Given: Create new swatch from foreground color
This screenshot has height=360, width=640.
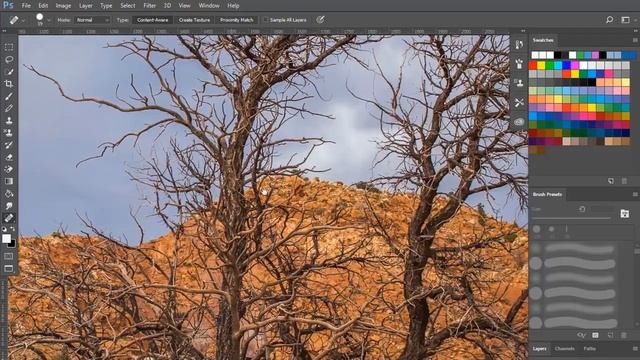Looking at the screenshot, I should click(x=611, y=181).
